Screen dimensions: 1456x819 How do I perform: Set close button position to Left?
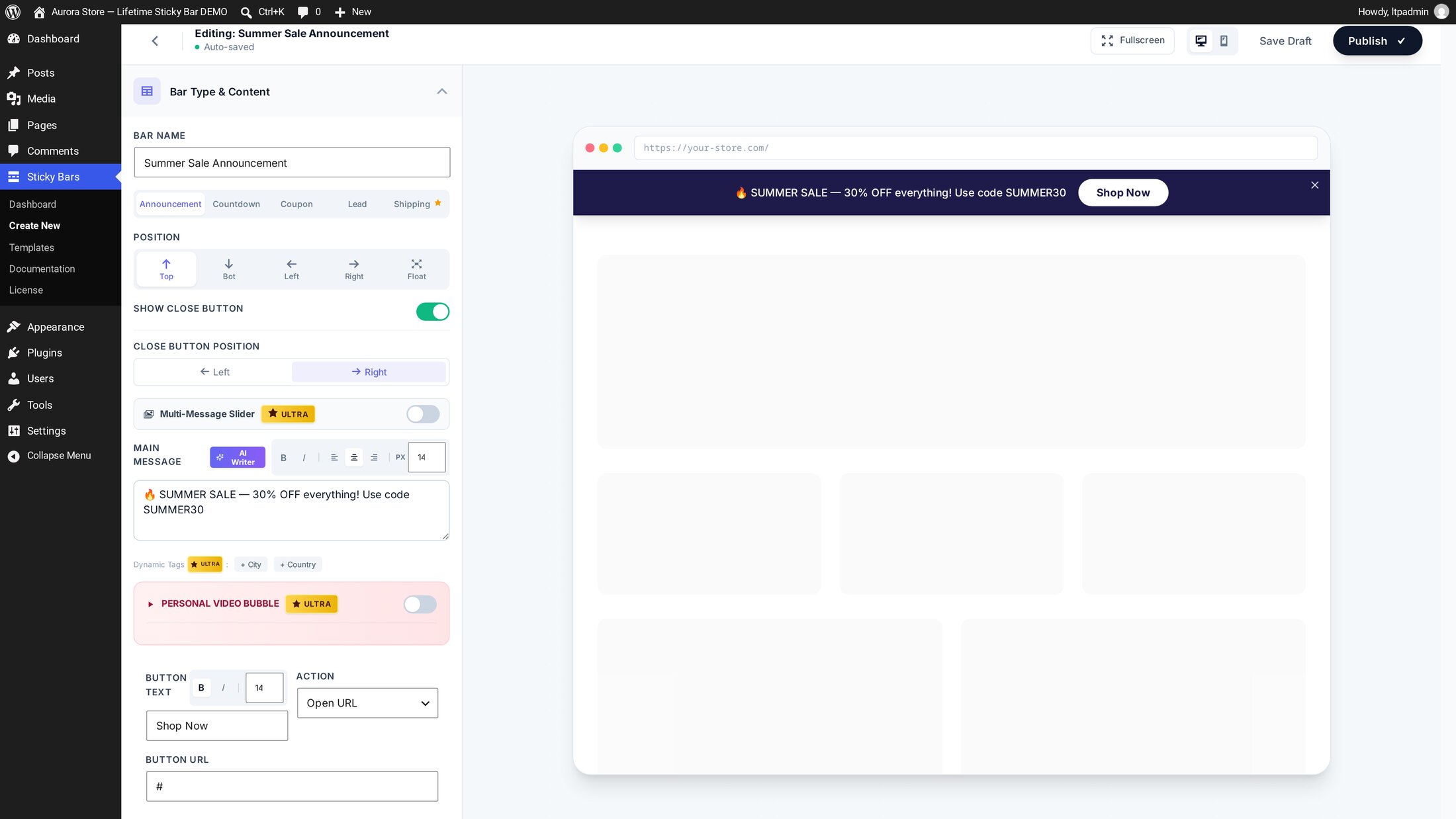214,372
